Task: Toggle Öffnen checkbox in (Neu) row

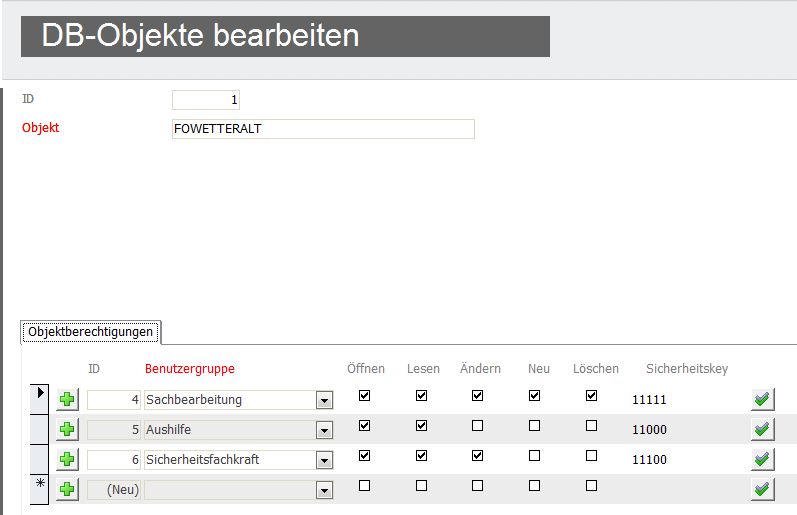Action: pyautogui.click(x=364, y=486)
